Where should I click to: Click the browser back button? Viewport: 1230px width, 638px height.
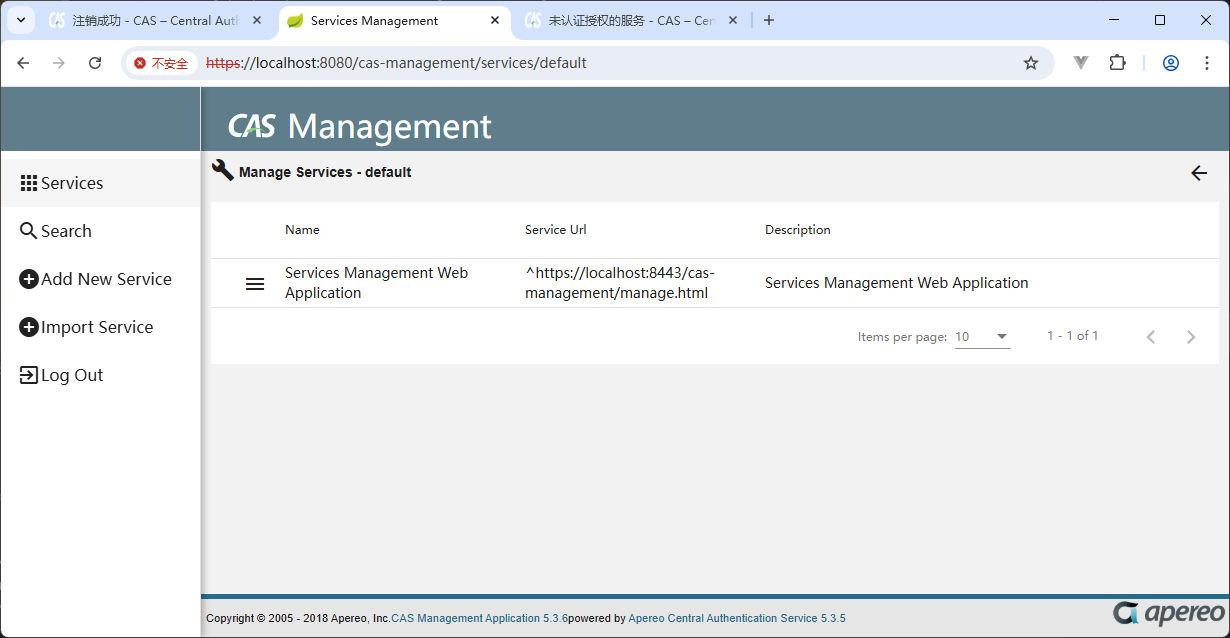coord(23,63)
